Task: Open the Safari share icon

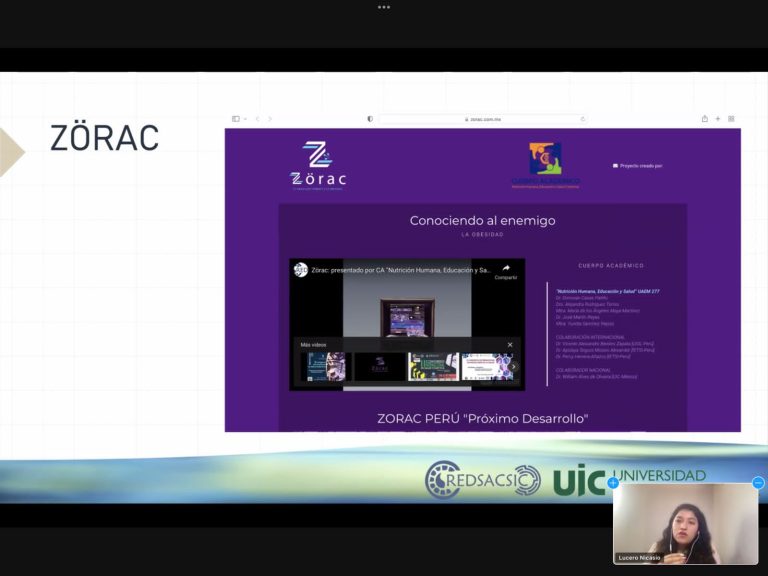Action: 704,119
